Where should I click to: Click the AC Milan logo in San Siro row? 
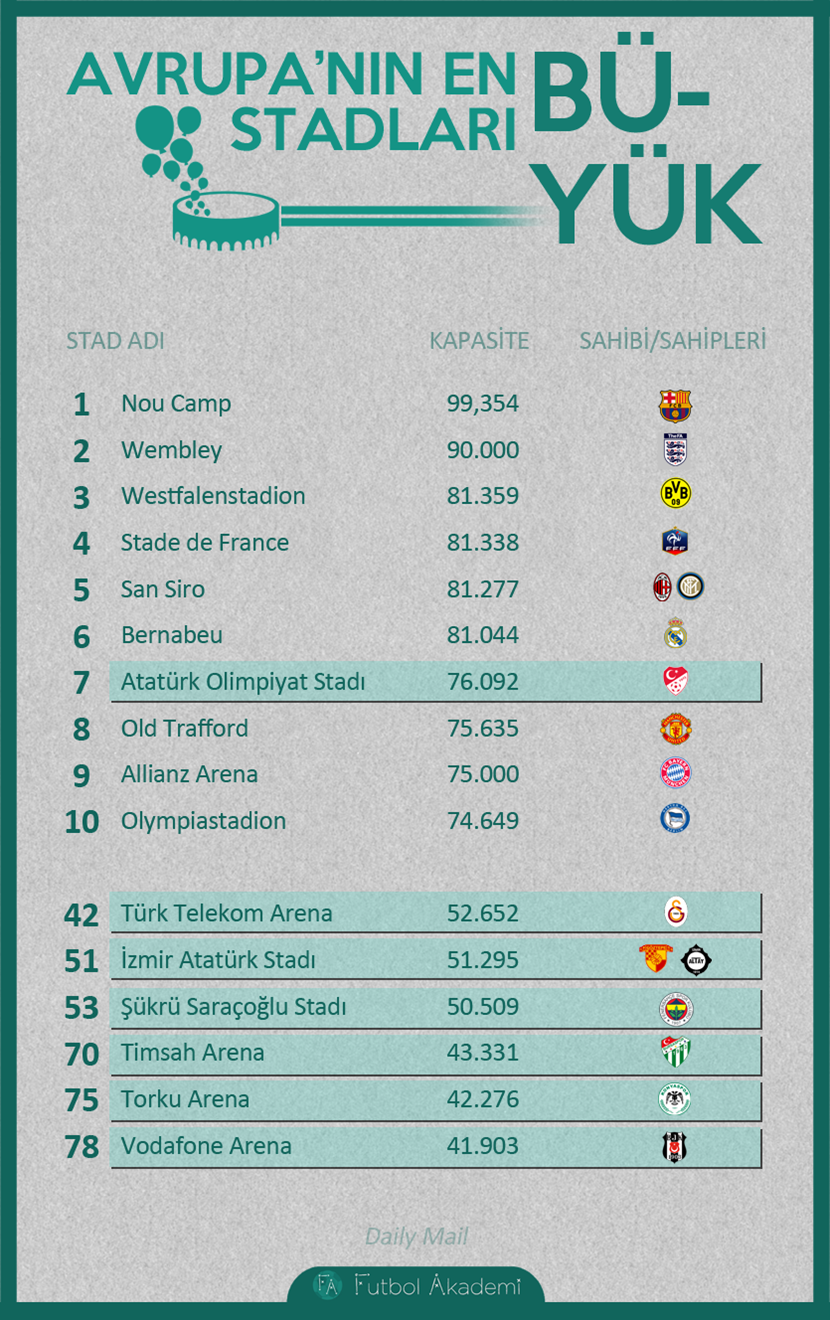point(662,587)
